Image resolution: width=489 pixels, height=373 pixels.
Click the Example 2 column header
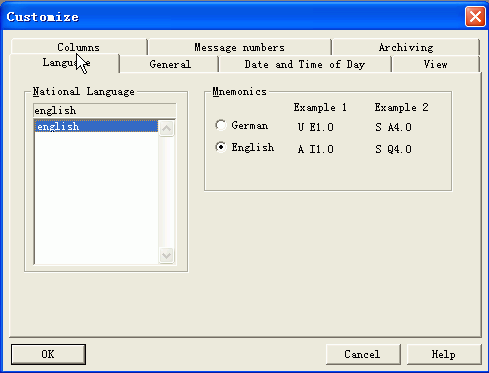tap(401, 107)
